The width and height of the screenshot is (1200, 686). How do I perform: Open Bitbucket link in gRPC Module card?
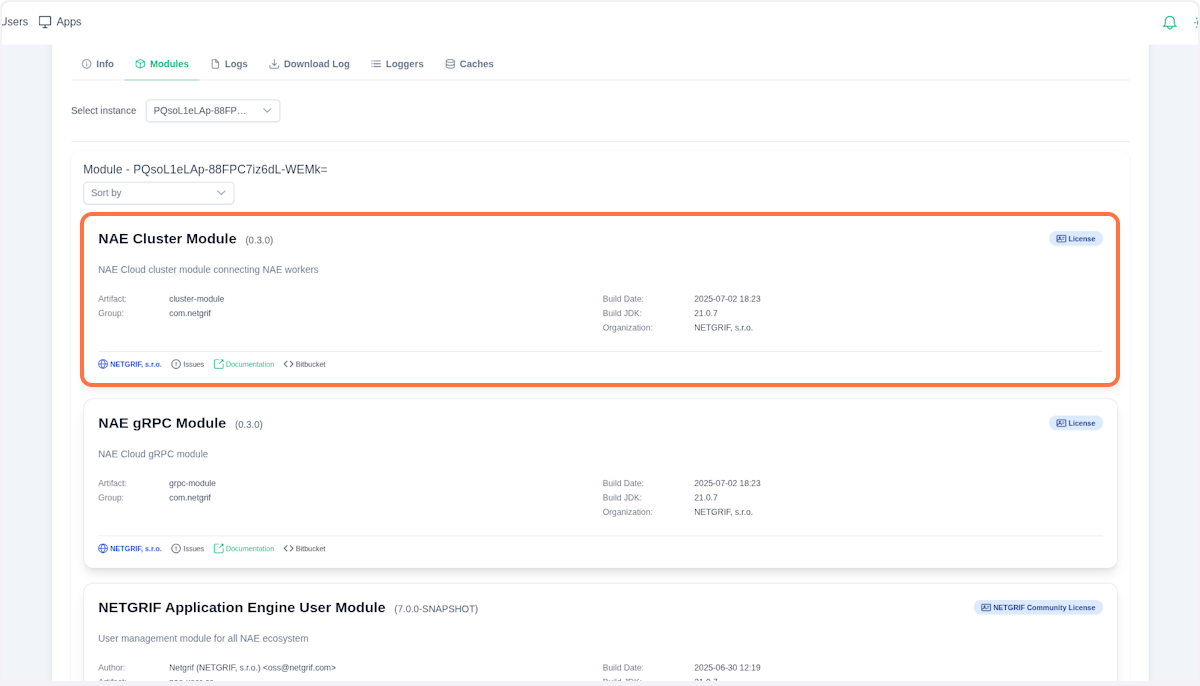pyautogui.click(x=305, y=549)
